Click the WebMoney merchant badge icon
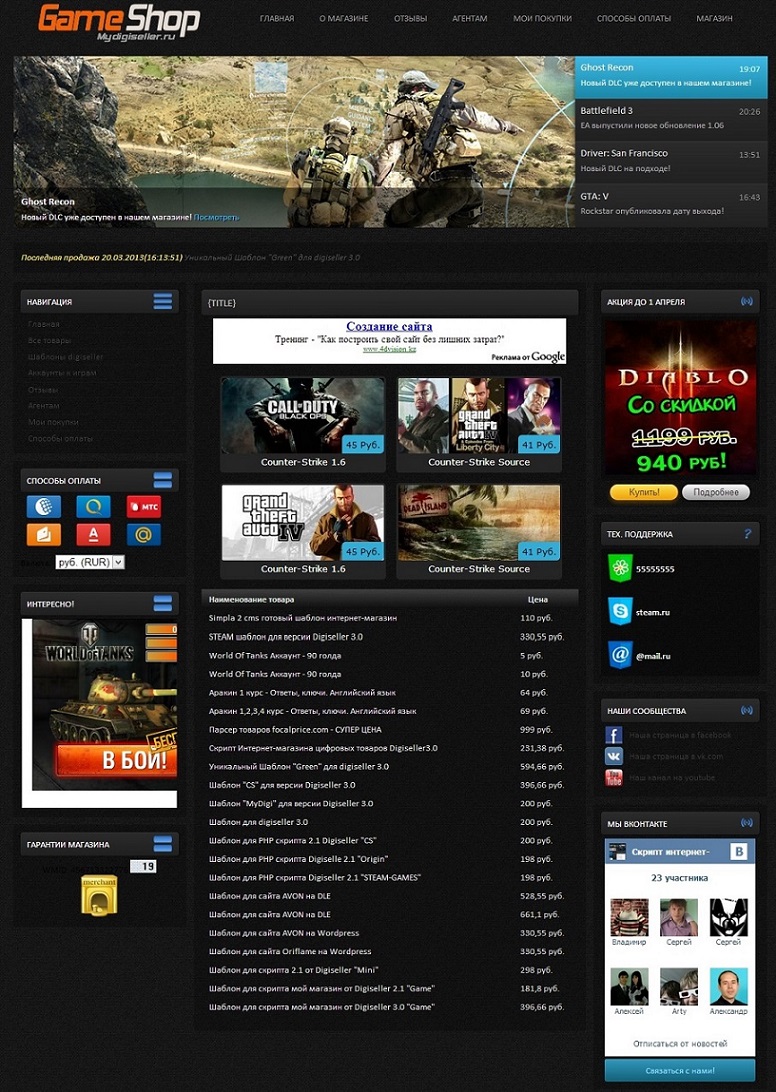776x1092 pixels. click(100, 895)
